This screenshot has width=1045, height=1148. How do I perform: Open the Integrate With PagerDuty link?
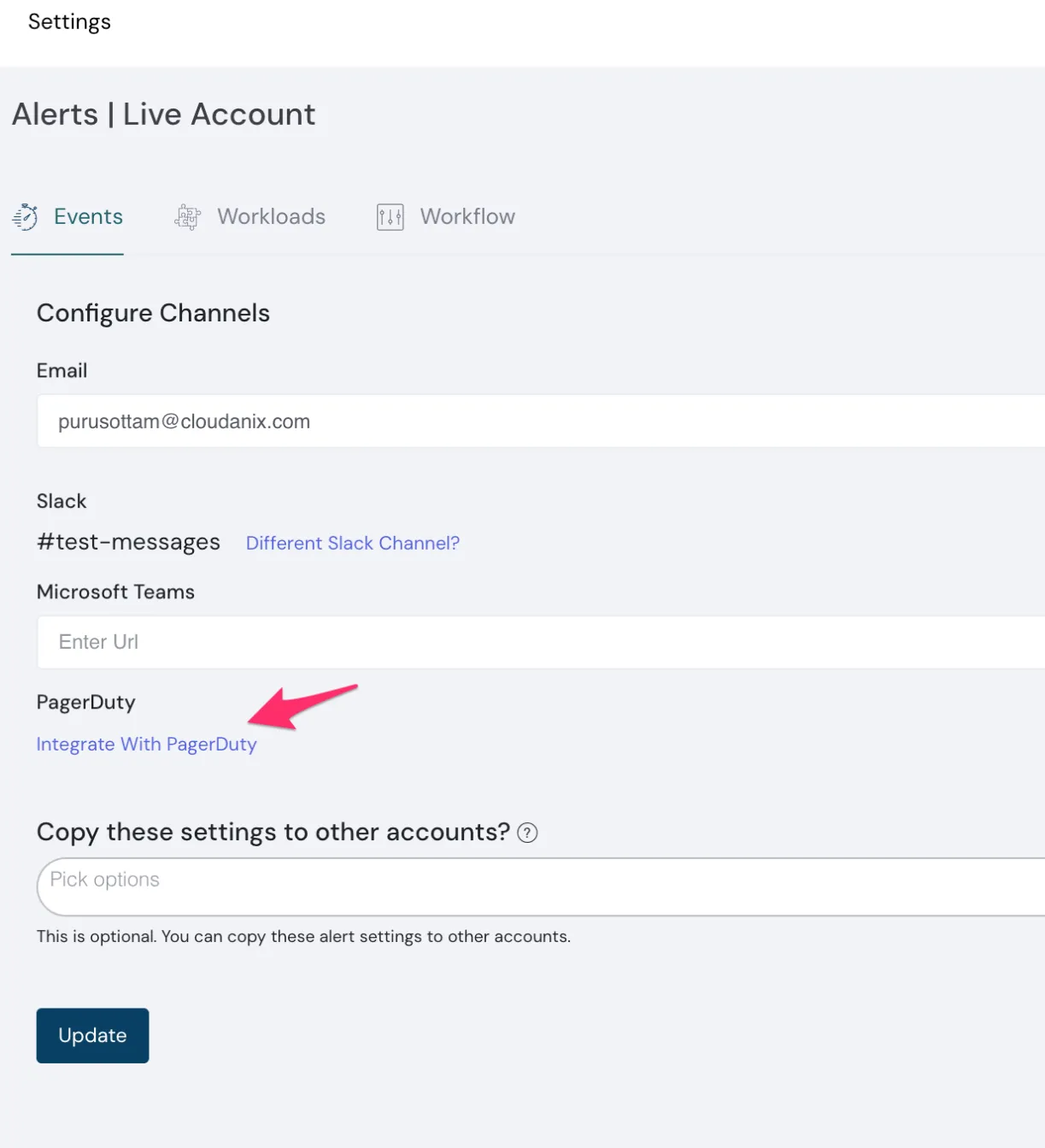(146, 745)
